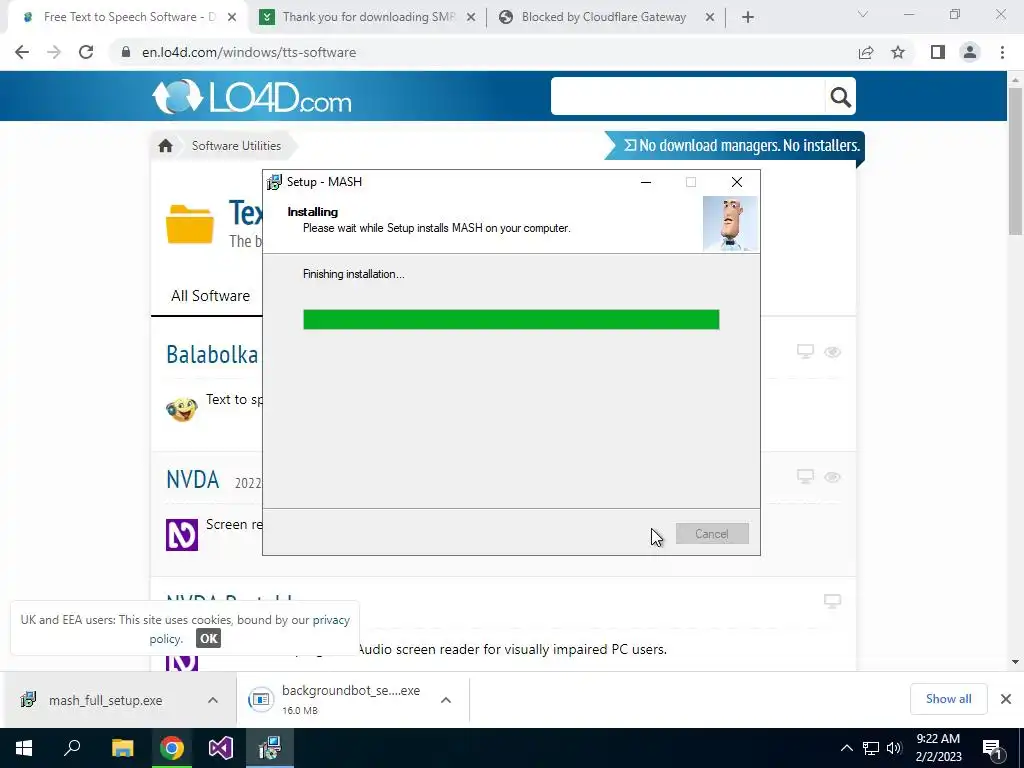The width and height of the screenshot is (1024, 768).
Task: Accept cookies with OK button
Action: click(x=208, y=639)
